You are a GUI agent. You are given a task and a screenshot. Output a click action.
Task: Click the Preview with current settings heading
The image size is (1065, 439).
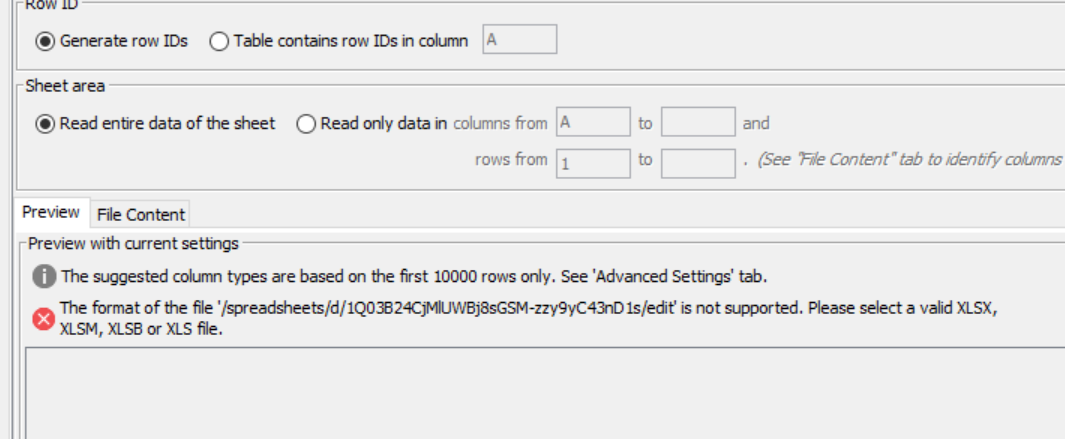click(133, 243)
